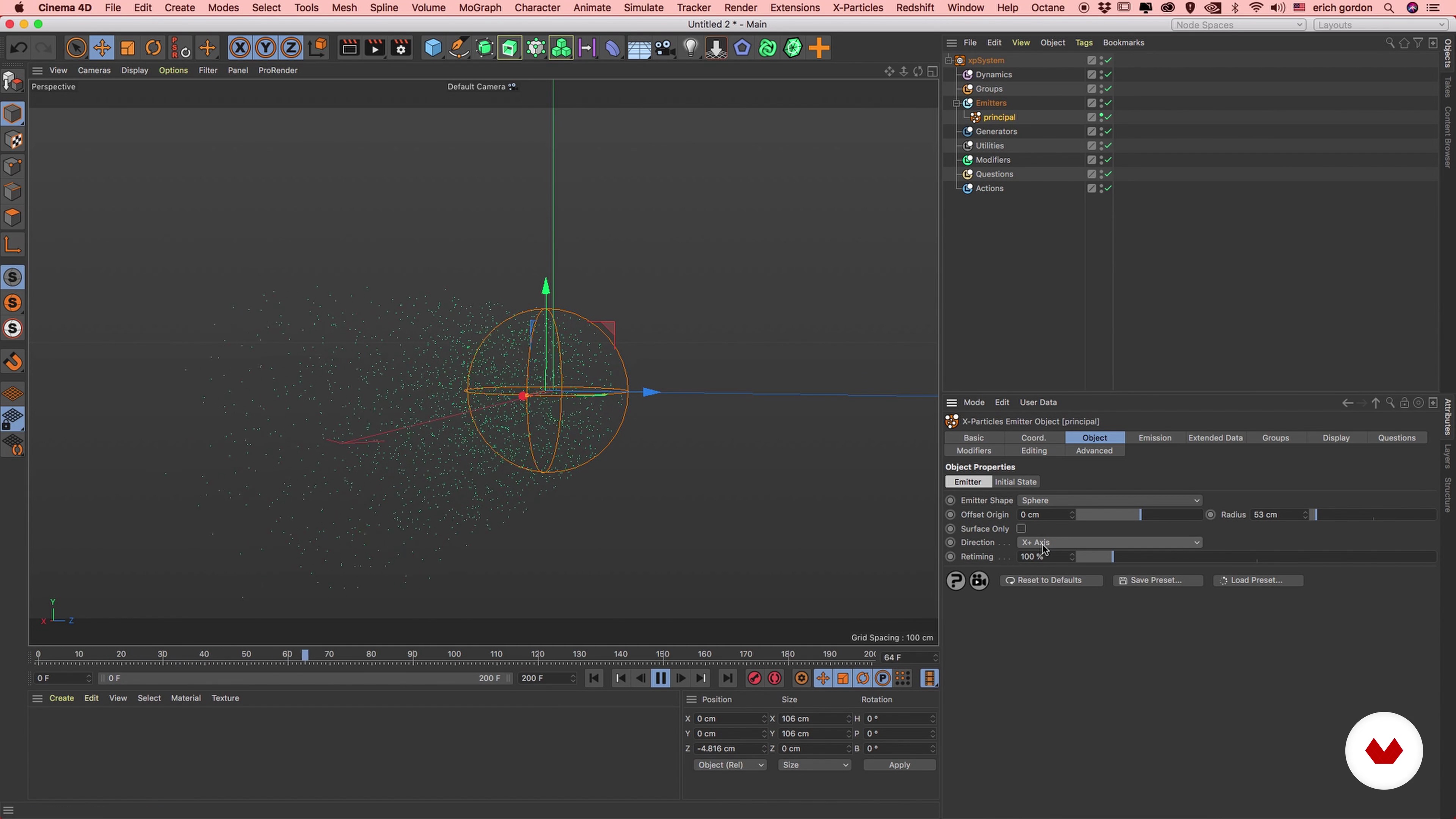Select the Scale tool in toolbar
The width and height of the screenshot is (1456, 819).
coord(128,48)
